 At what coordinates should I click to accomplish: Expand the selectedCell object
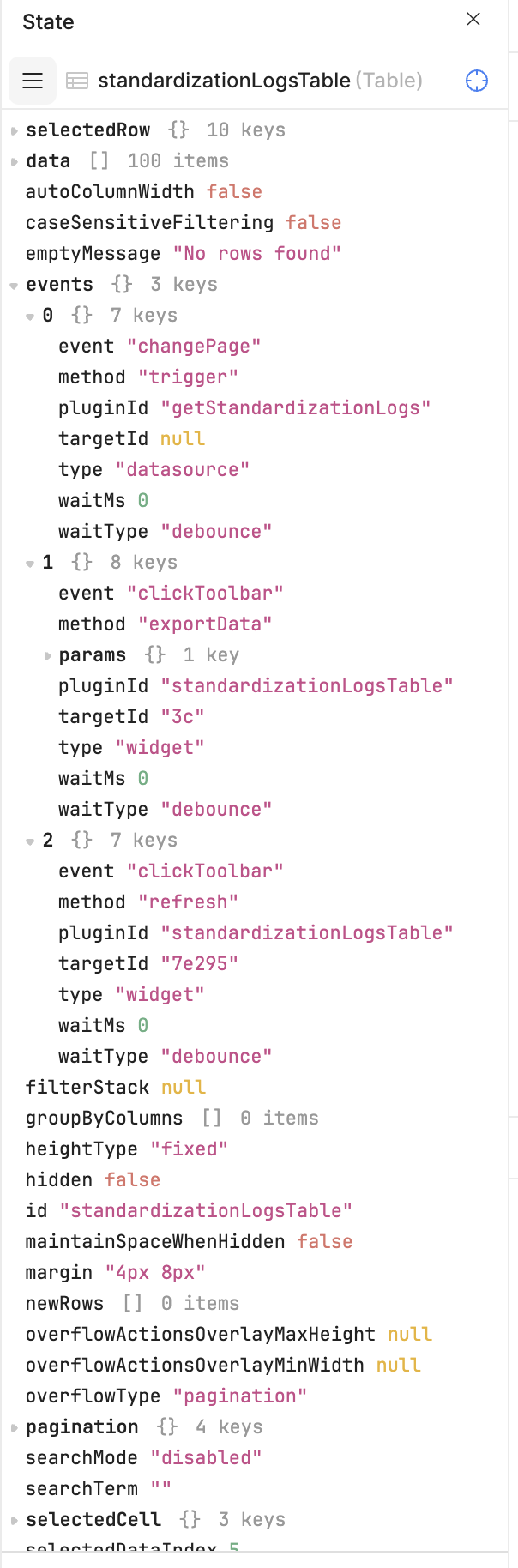coord(15,1520)
